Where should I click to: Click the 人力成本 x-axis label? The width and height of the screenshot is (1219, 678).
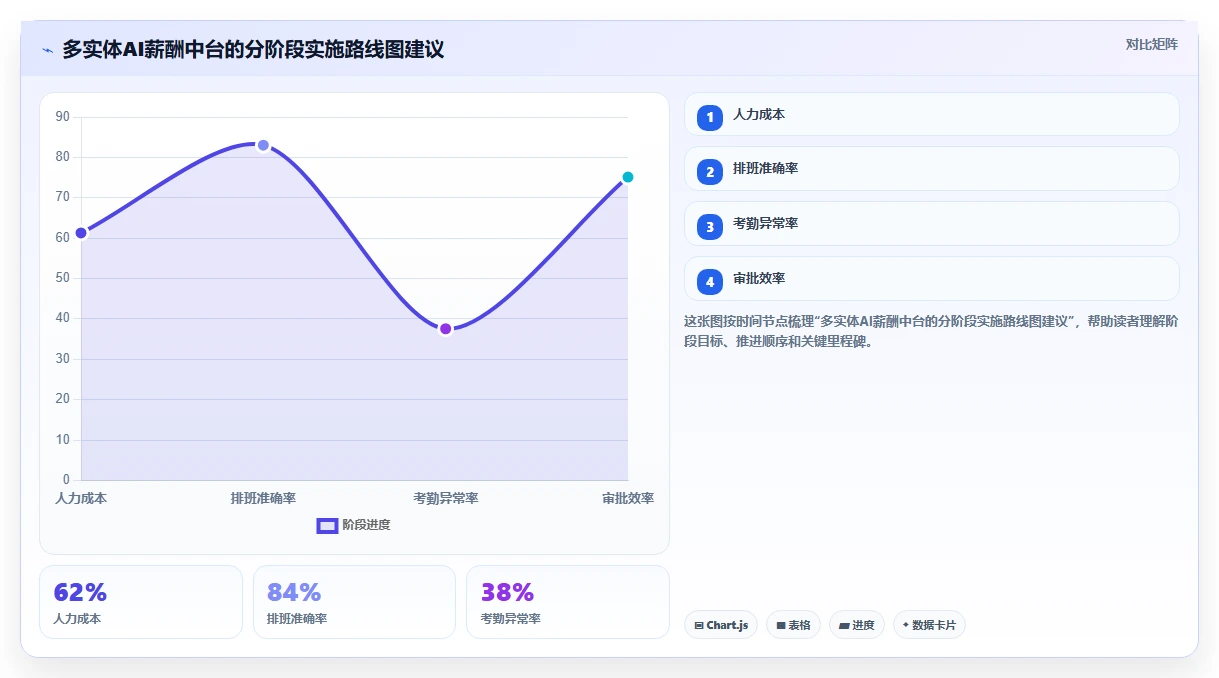(81, 498)
